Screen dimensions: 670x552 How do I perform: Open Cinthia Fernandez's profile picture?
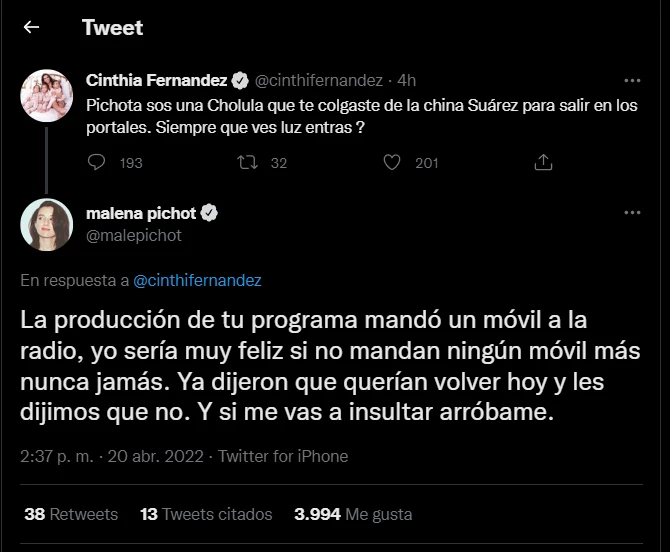(x=47, y=95)
